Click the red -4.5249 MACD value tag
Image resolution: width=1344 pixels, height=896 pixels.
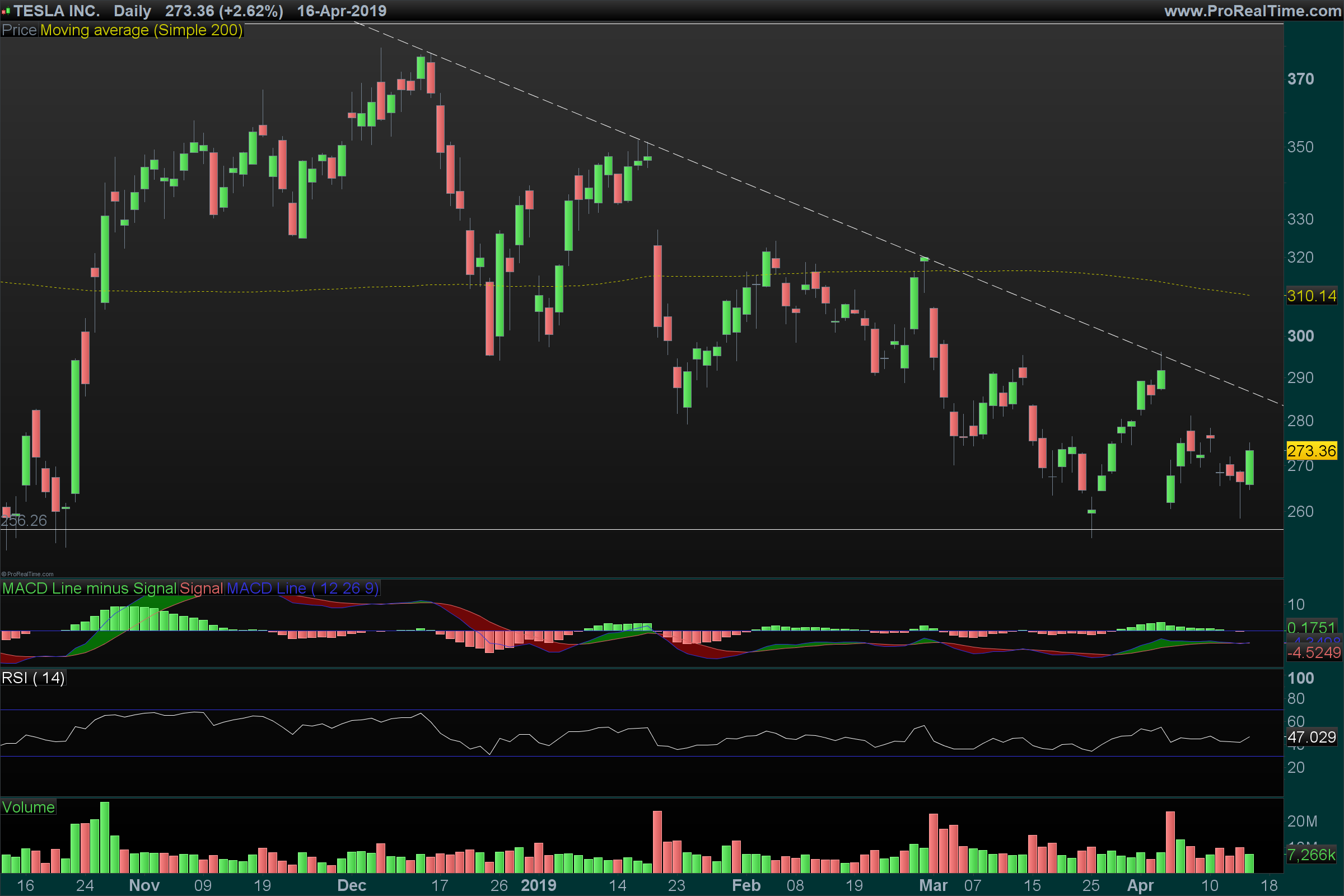click(1313, 652)
